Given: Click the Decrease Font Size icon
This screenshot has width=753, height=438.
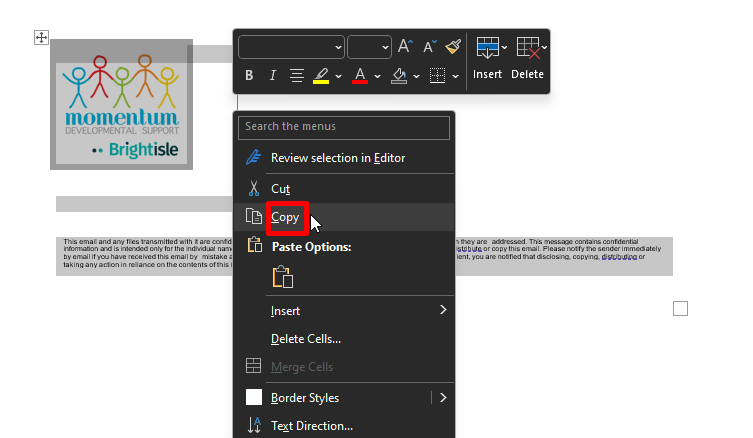Looking at the screenshot, I should 429,46.
